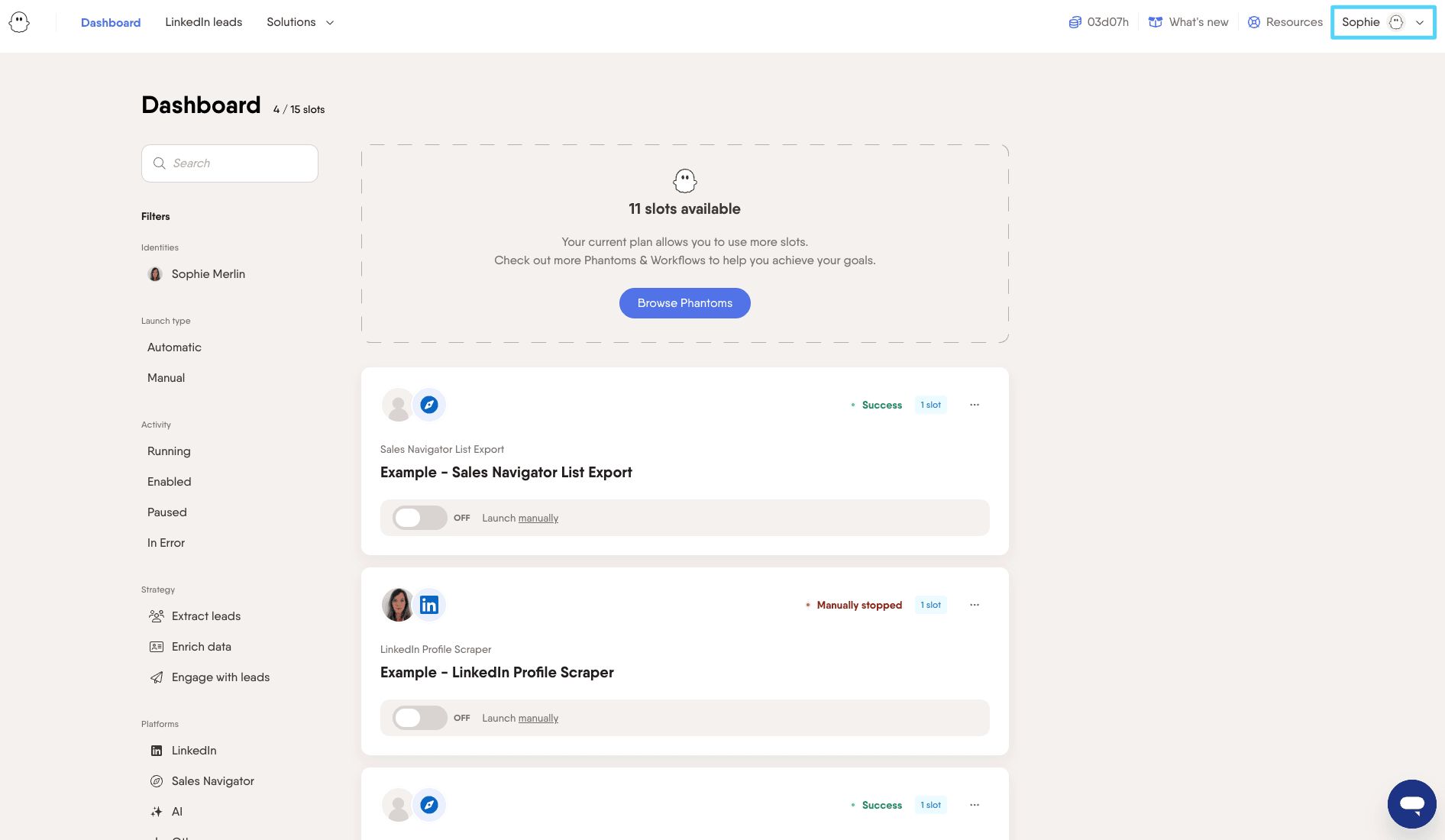Click manually link on Sales Navigator card
This screenshot has height=840, width=1445.
pos(538,519)
